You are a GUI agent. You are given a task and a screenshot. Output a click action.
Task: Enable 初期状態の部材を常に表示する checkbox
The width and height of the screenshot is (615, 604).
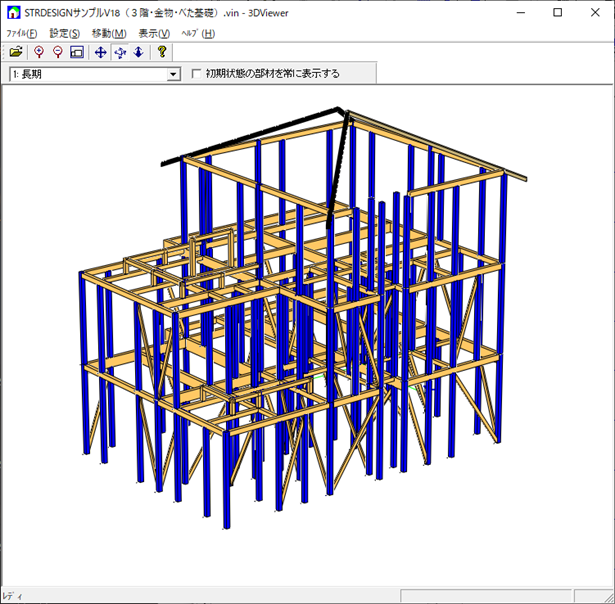coord(197,74)
